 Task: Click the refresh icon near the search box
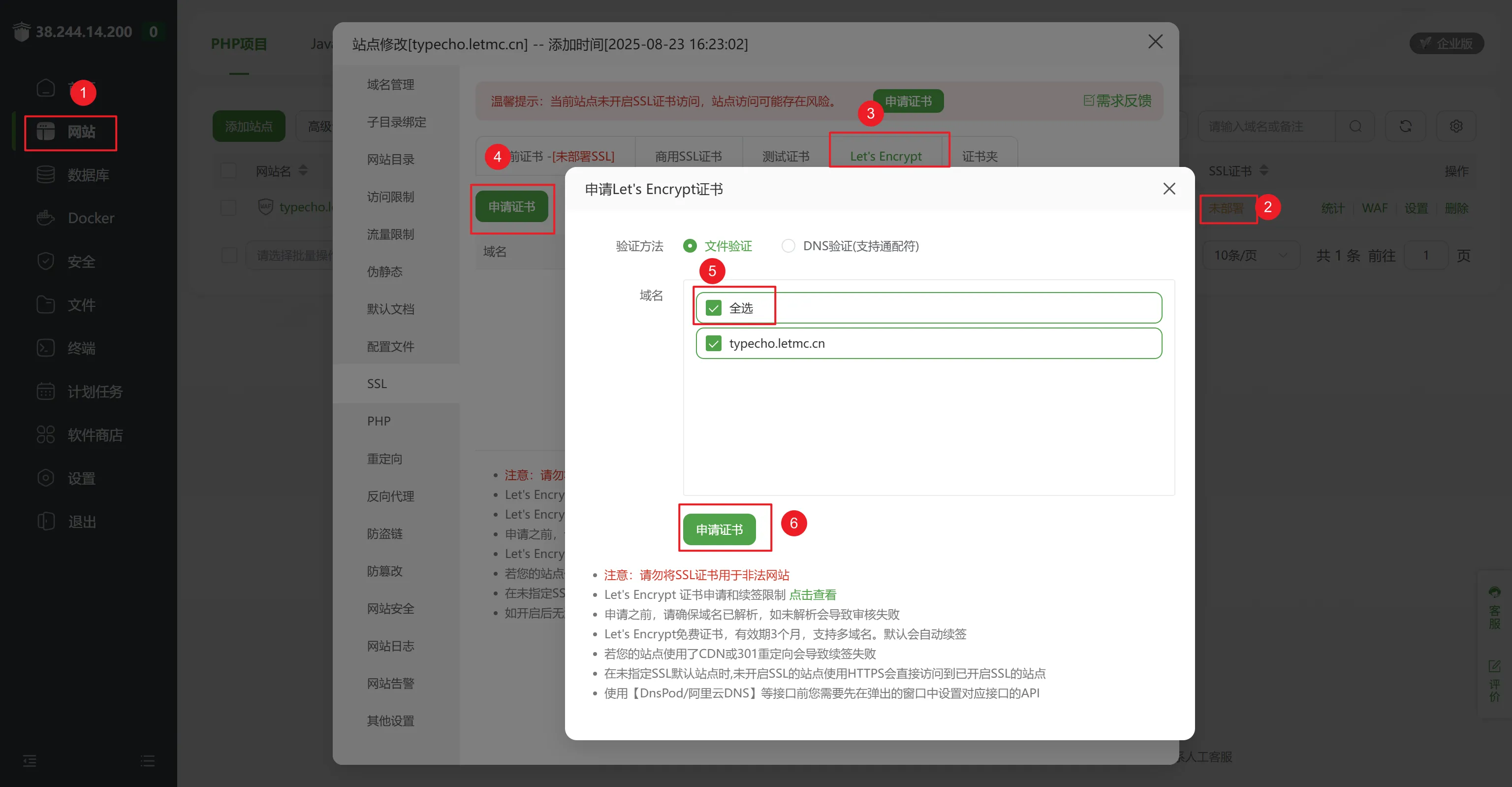click(1405, 126)
